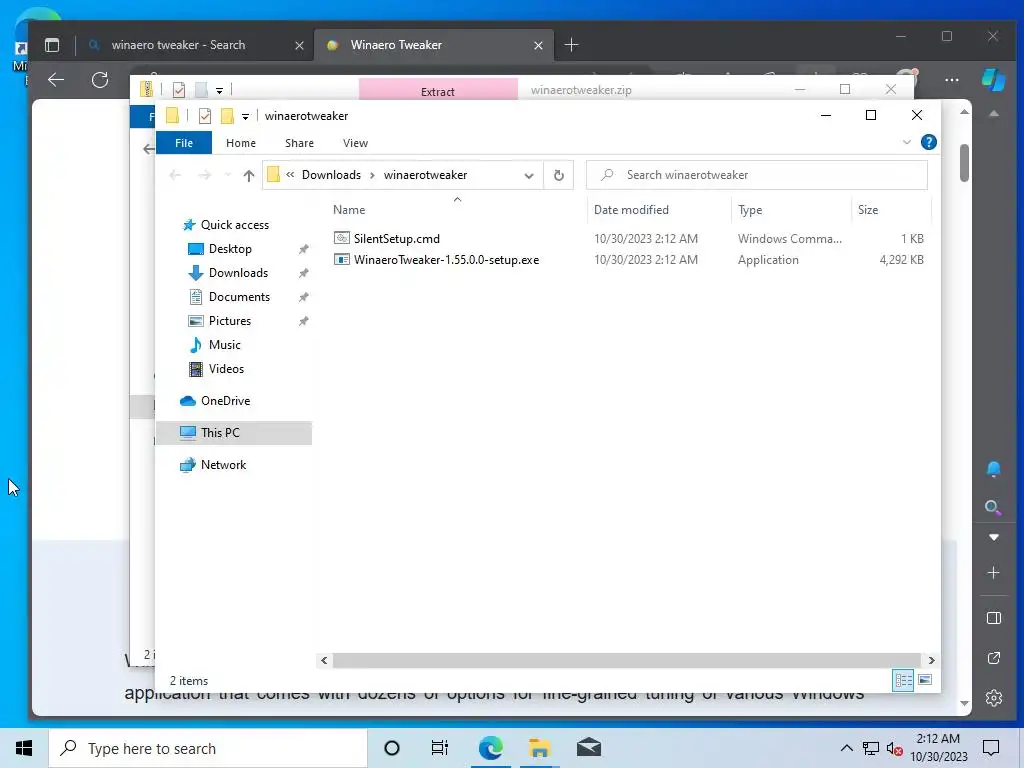Open the Copilot icon in Edge
The width and height of the screenshot is (1024, 768).
pos(993,80)
